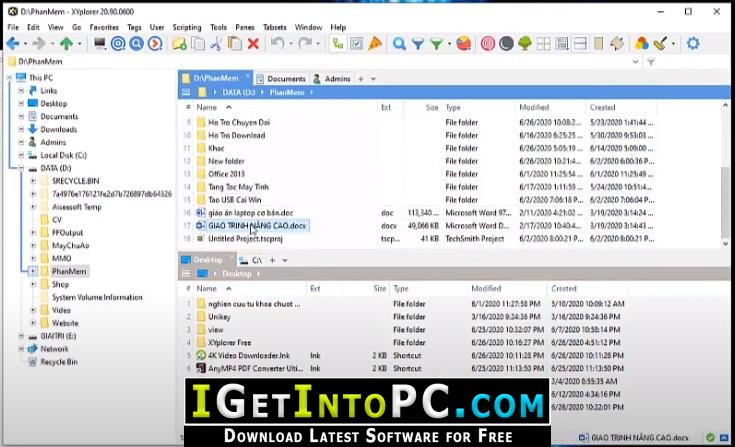The image size is (735, 447).
Task: Select 4K Video Downloader.lnk shortcut
Action: [249, 356]
